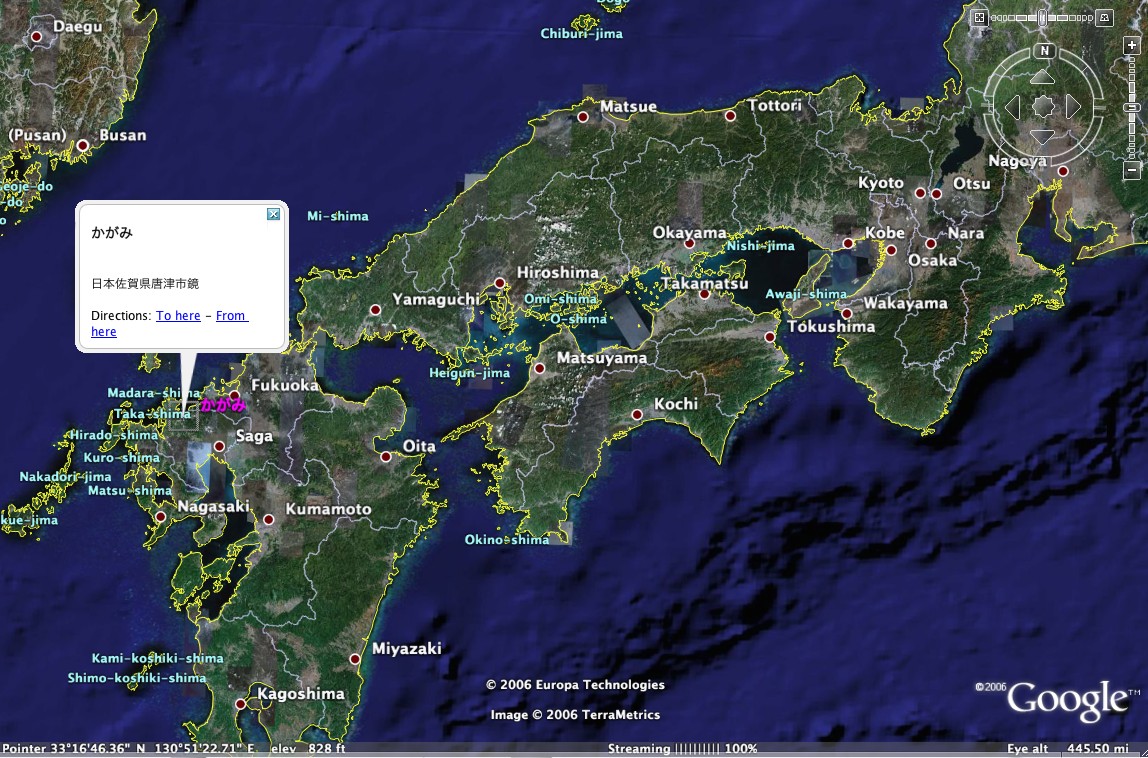The height and width of the screenshot is (758, 1148).
Task: Close the かがみ info balloon
Action: coord(273,214)
